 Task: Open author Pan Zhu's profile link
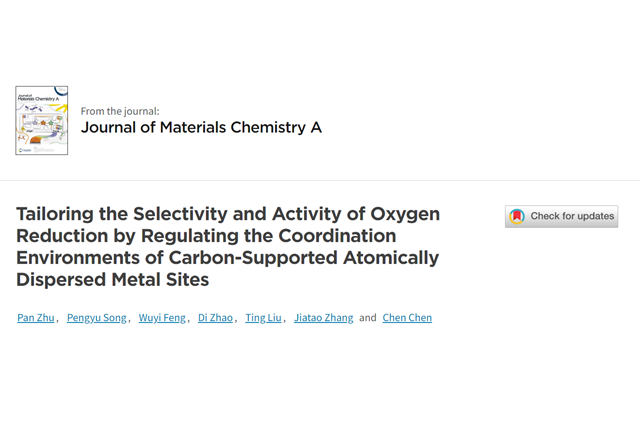click(x=36, y=318)
